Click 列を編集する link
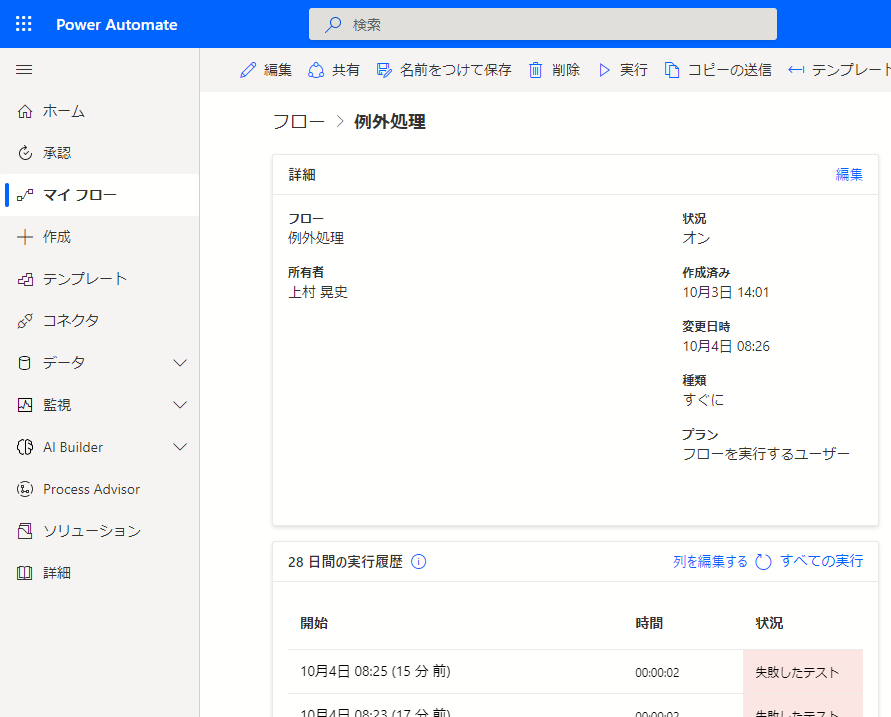Viewport: 891px width, 717px height. (710, 561)
